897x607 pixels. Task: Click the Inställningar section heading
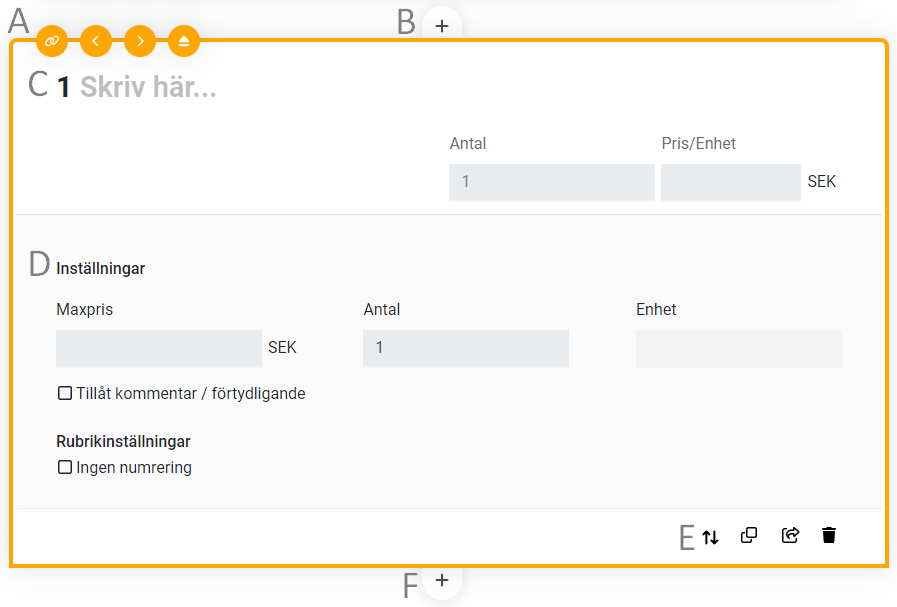tap(101, 268)
